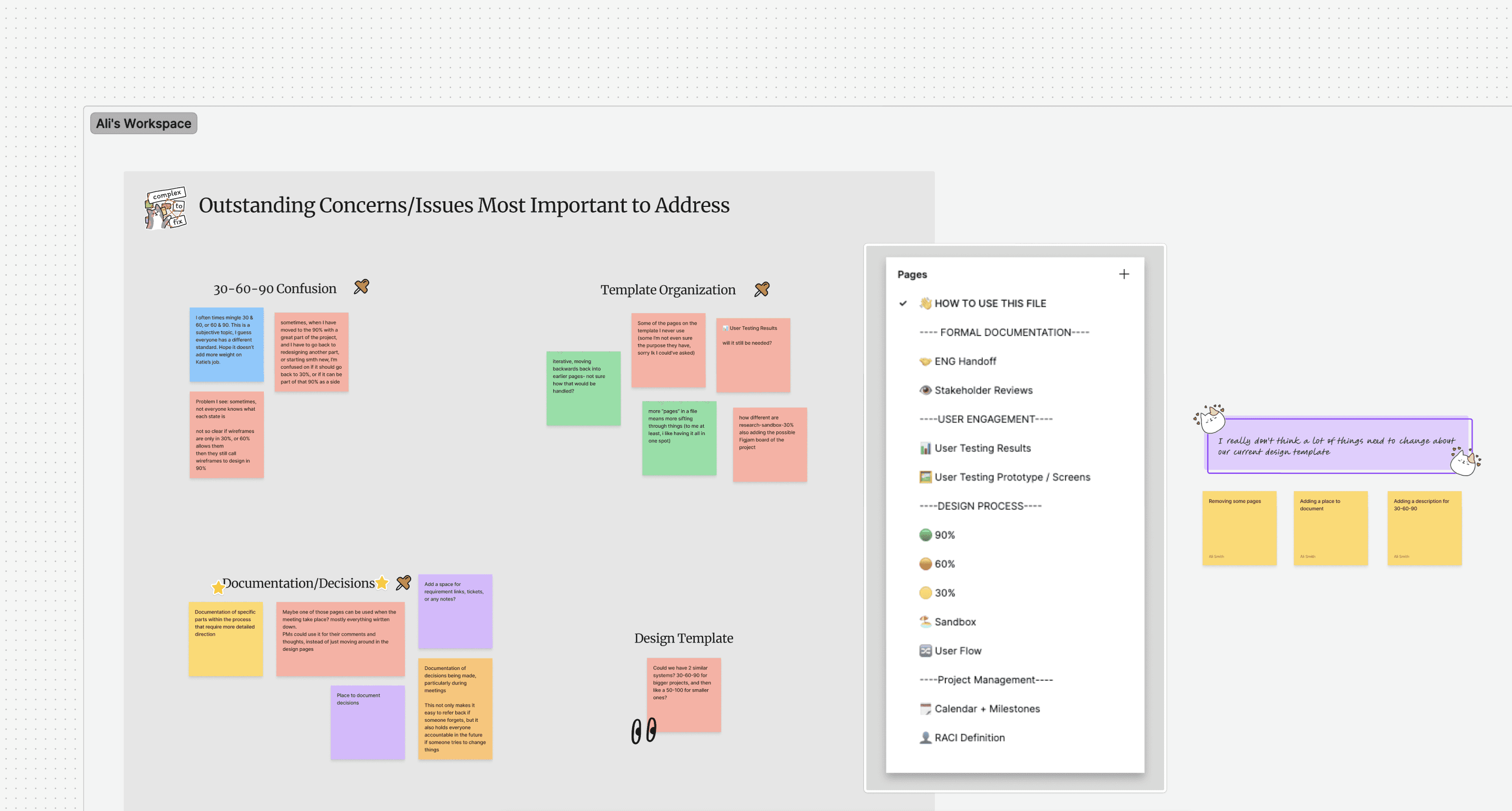Click the plus icon in the Pages panel

1124,274
